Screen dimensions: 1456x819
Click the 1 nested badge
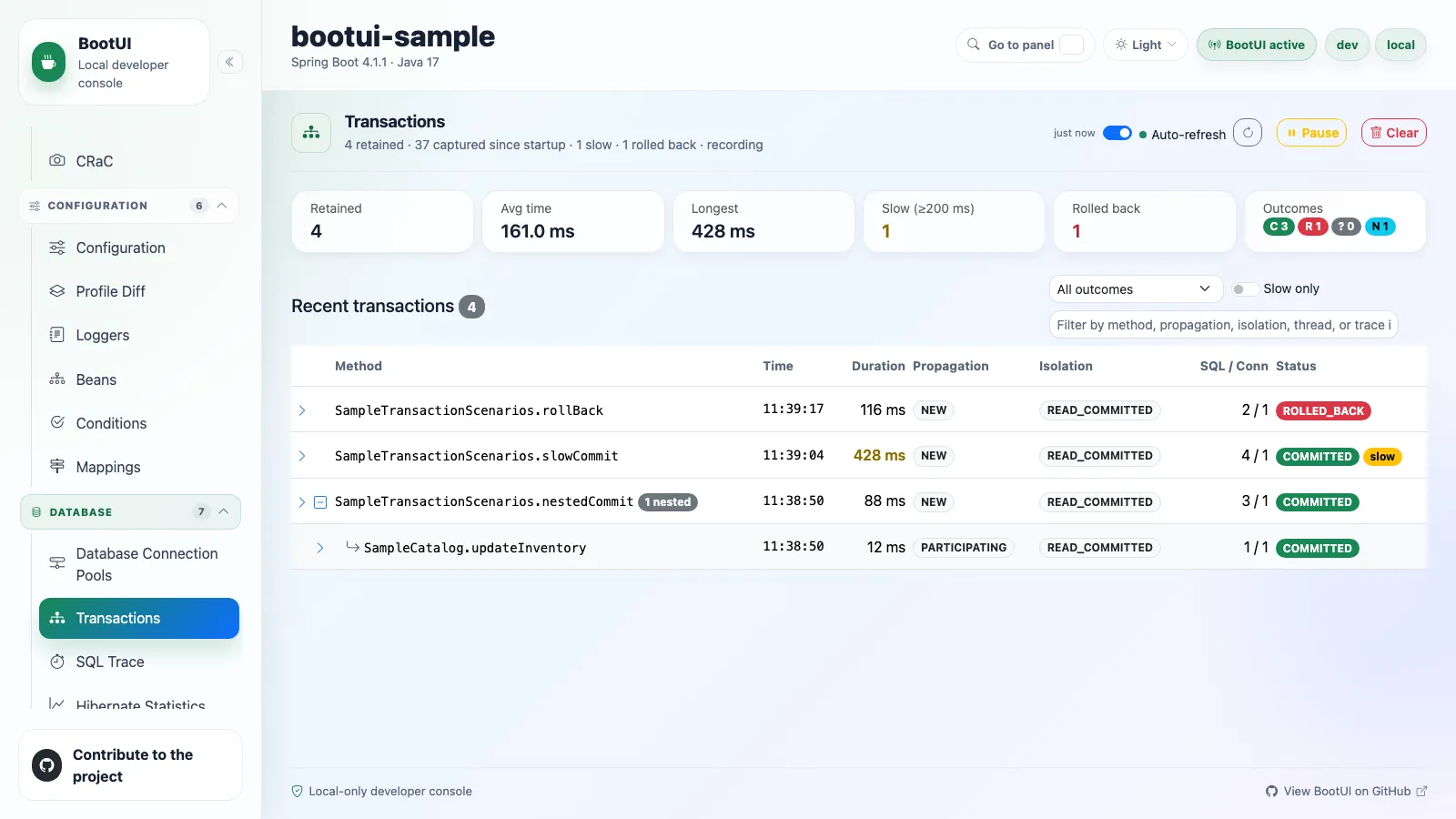668,502
